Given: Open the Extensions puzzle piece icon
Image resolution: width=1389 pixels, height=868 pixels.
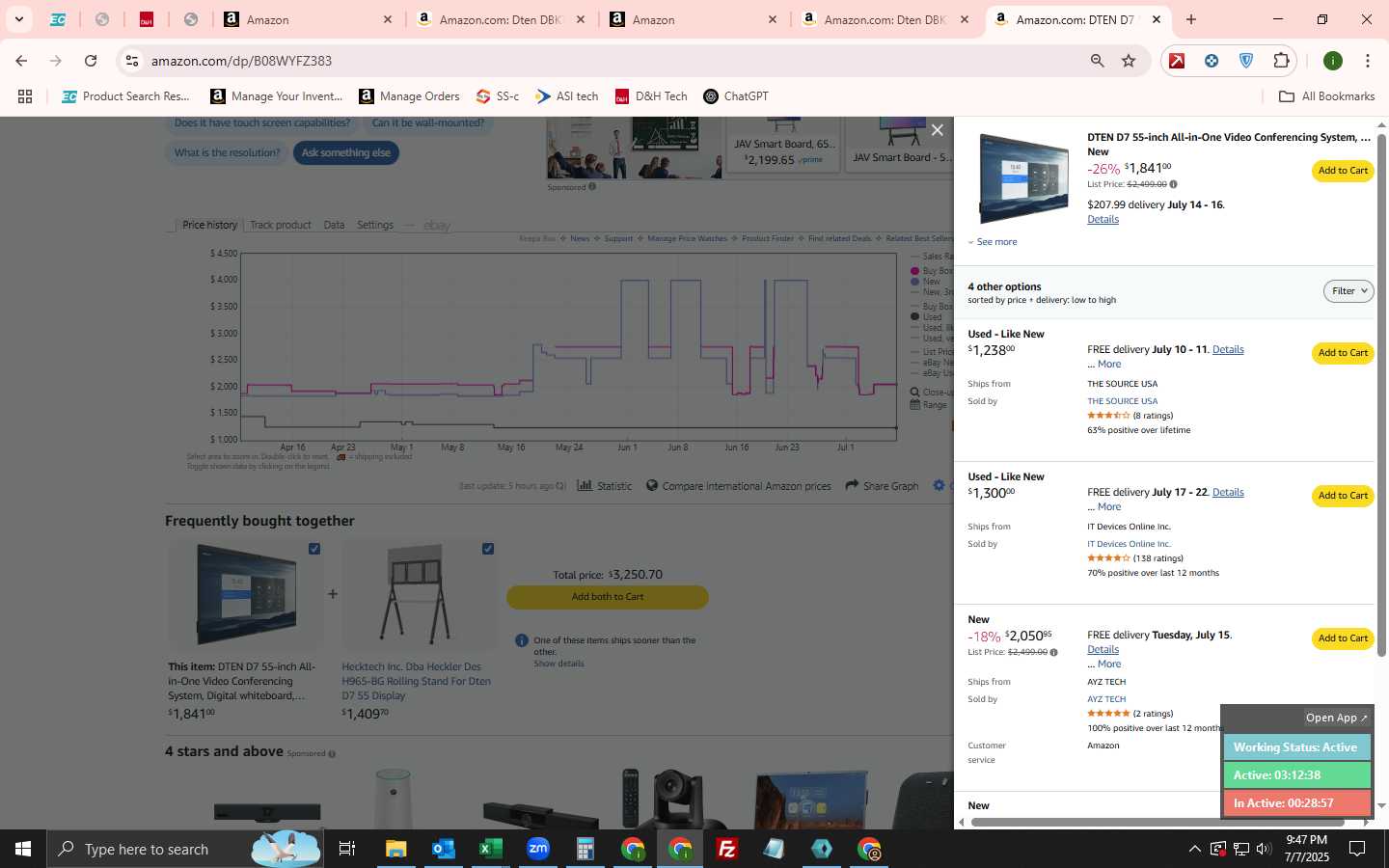Looking at the screenshot, I should point(1281,61).
